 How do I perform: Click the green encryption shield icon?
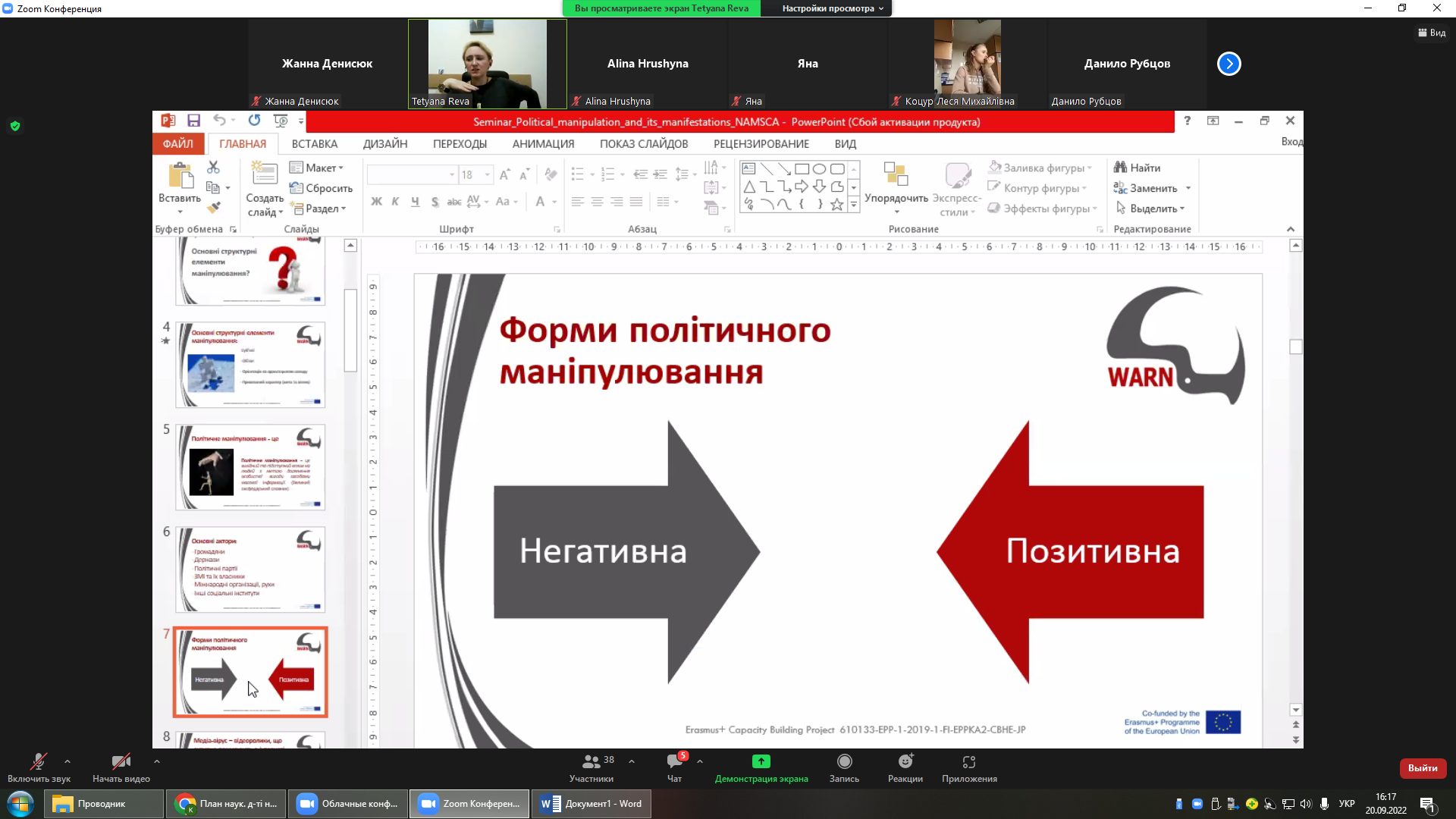coord(15,126)
